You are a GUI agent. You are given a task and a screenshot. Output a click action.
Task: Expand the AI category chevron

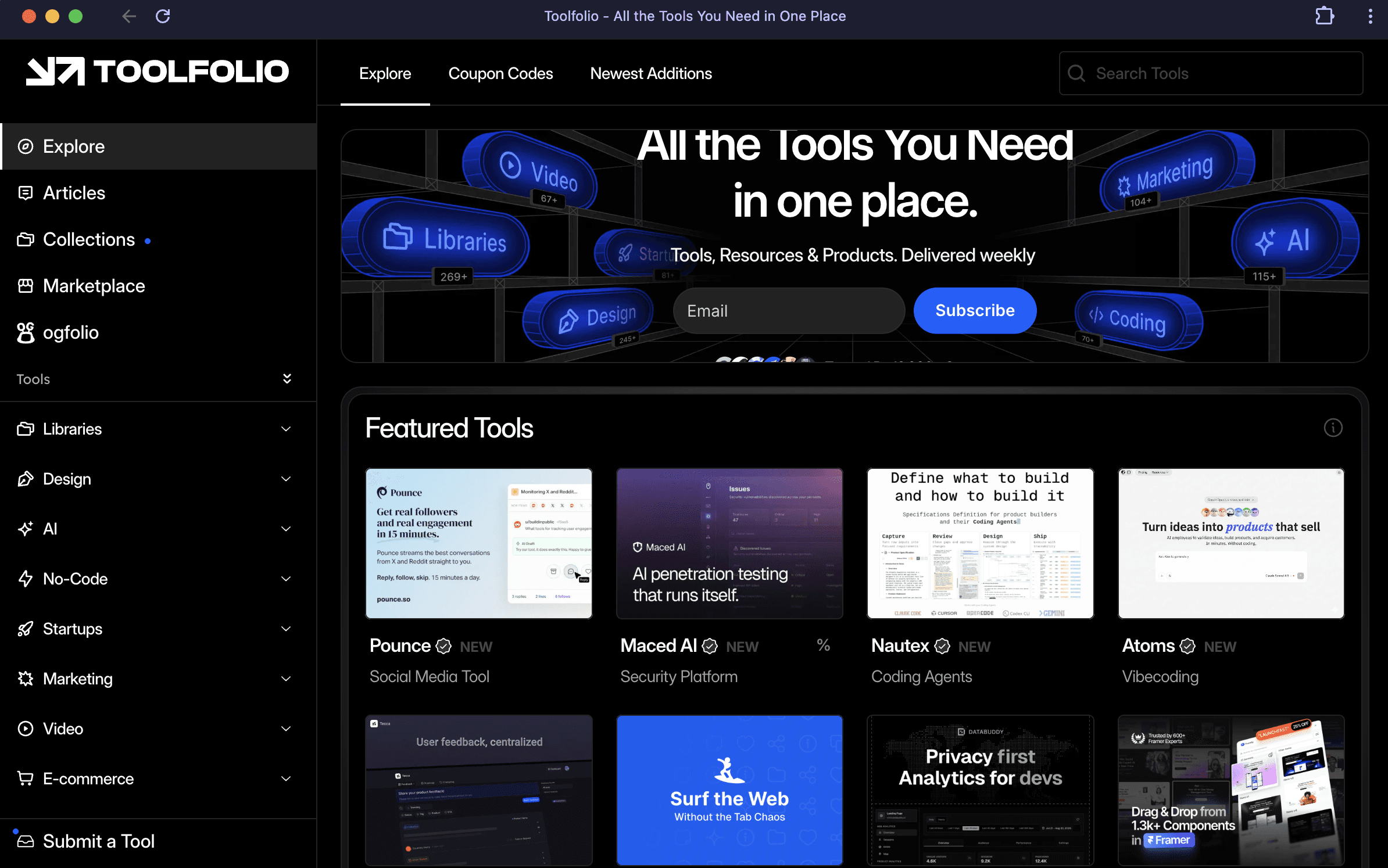(285, 529)
